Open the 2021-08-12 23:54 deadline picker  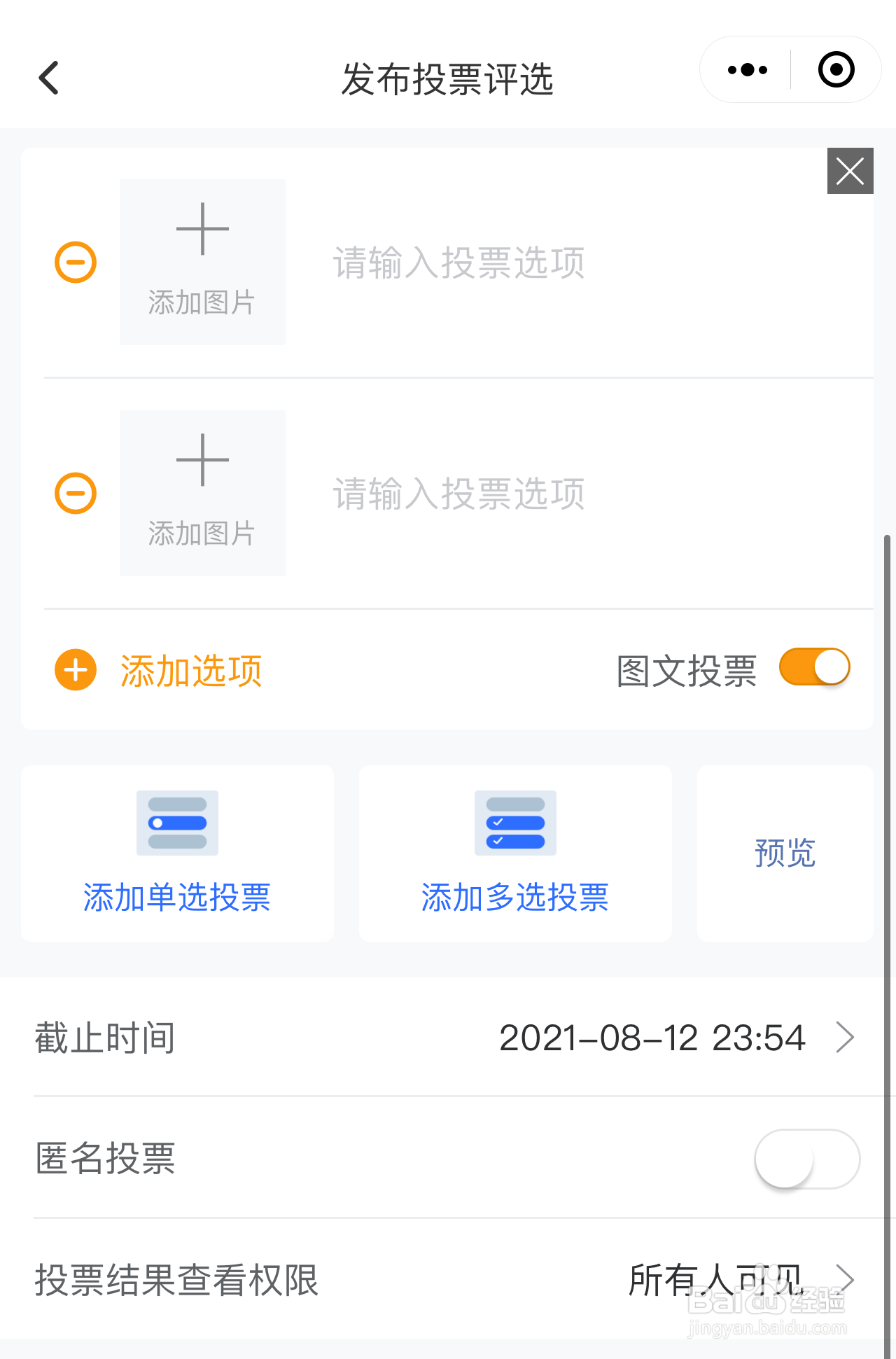(652, 1037)
